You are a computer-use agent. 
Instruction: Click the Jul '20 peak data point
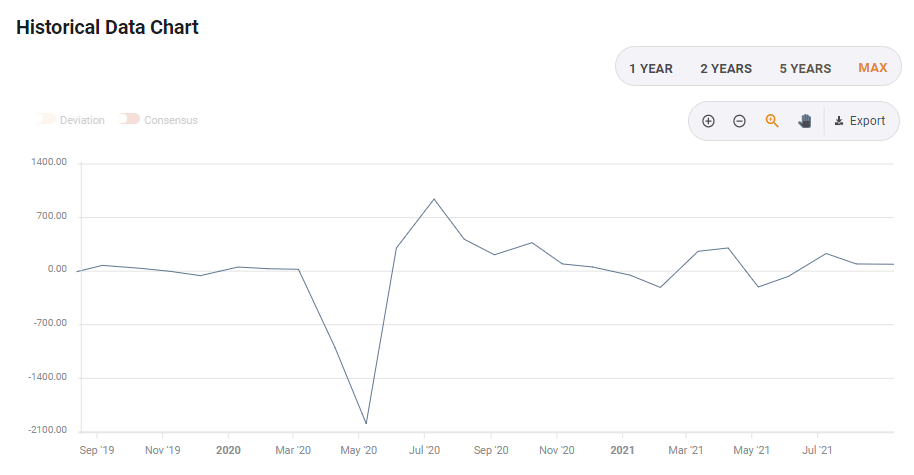pos(434,199)
